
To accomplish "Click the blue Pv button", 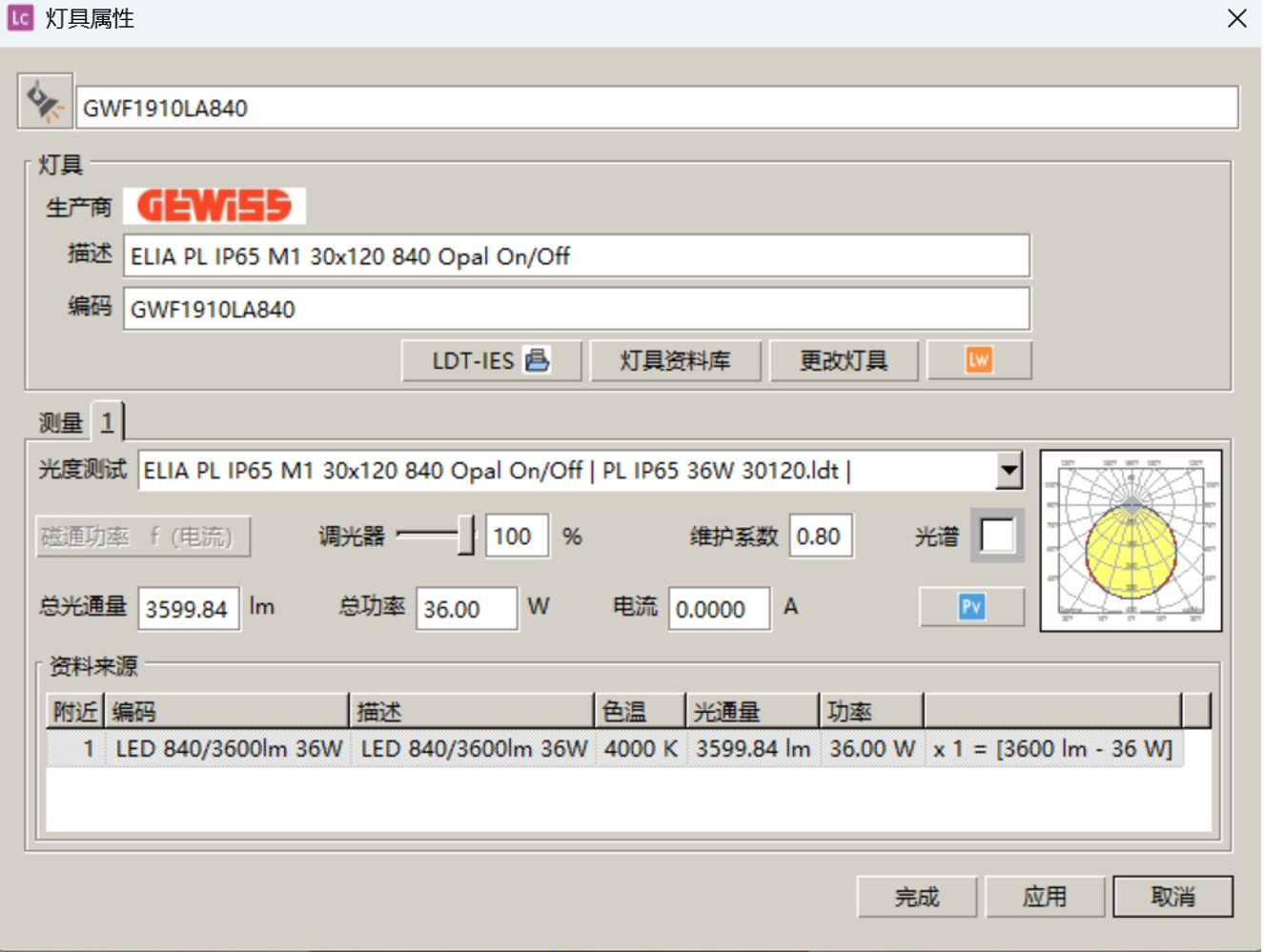I will coord(970,607).
